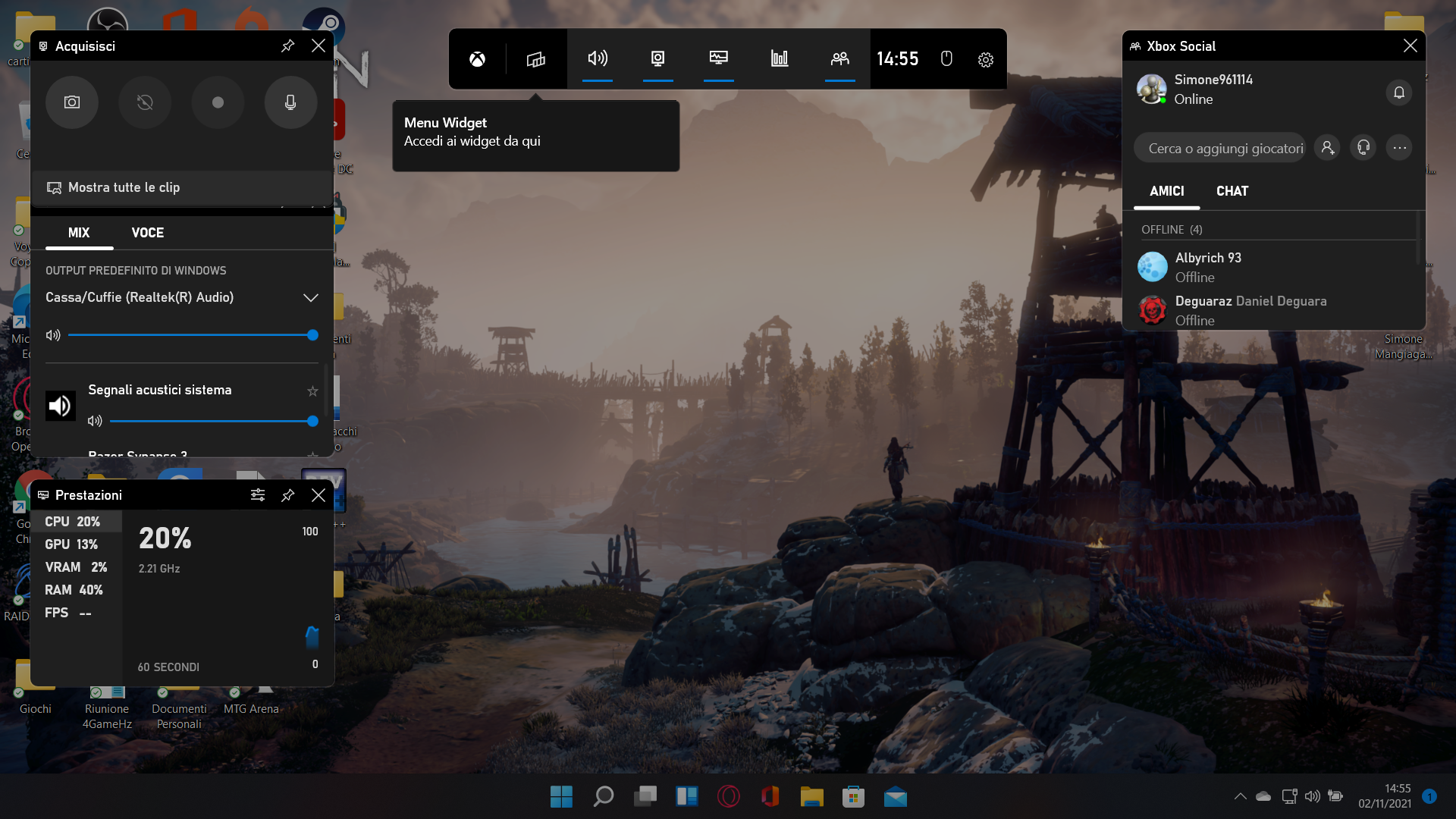1456x819 pixels.
Task: Open the taskbar clock showing 02/11/2021
Action: coord(1385,796)
